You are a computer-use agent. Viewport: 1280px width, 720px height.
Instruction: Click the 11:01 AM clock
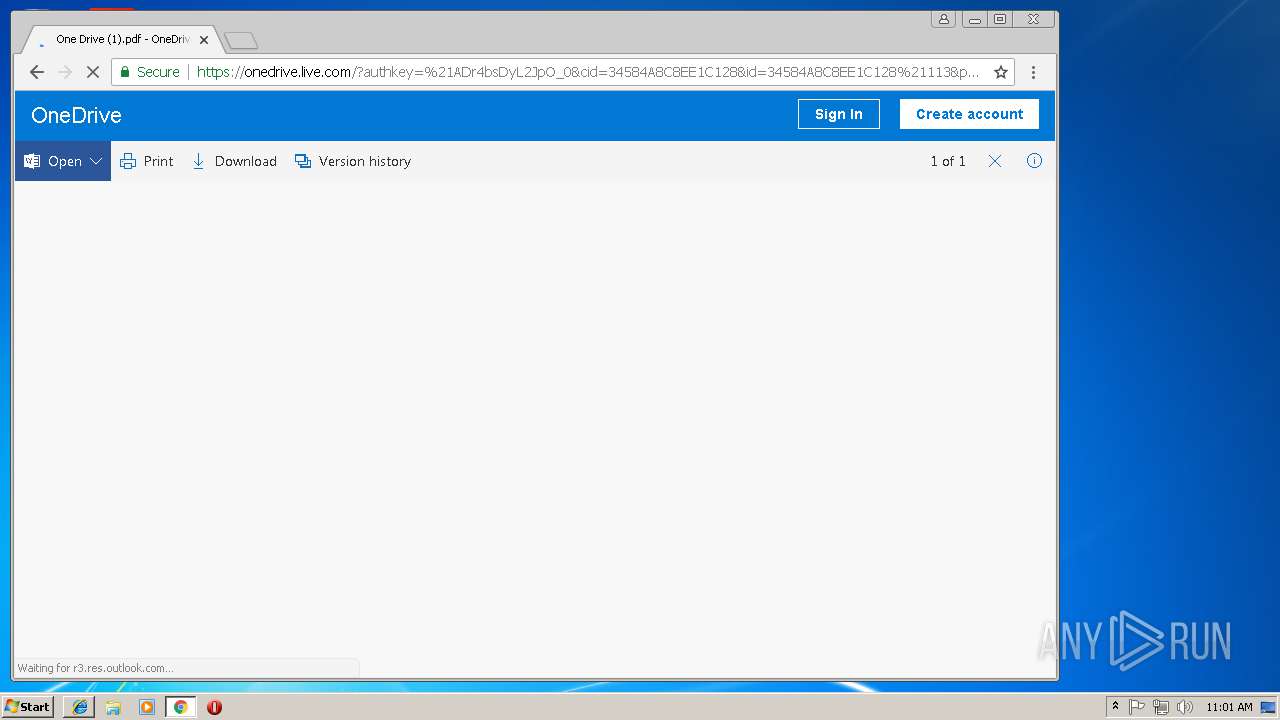(1229, 707)
